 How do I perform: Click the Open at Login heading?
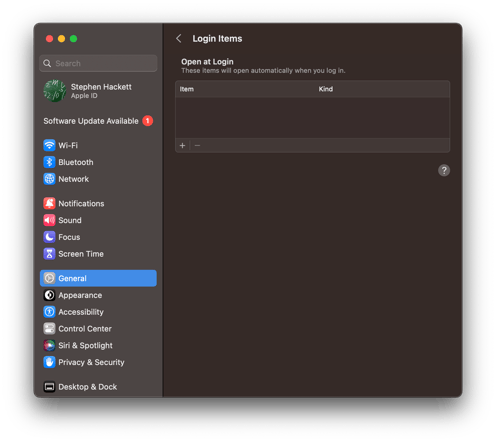[207, 62]
